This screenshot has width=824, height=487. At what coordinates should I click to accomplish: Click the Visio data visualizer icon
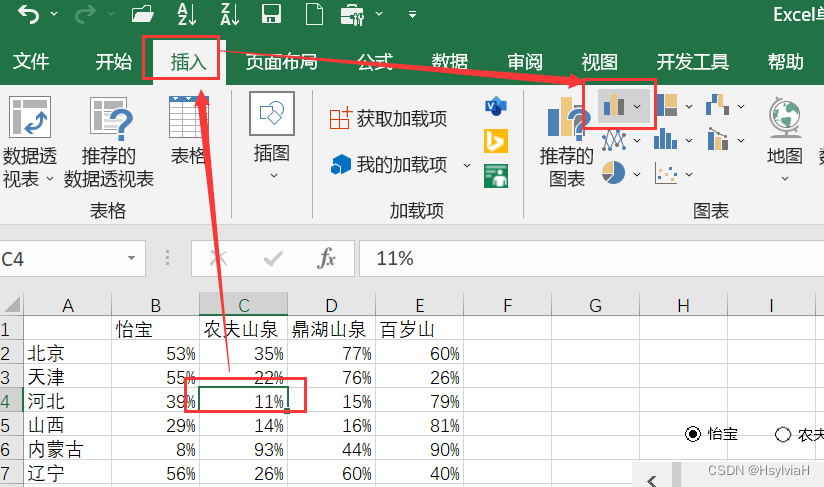[496, 107]
